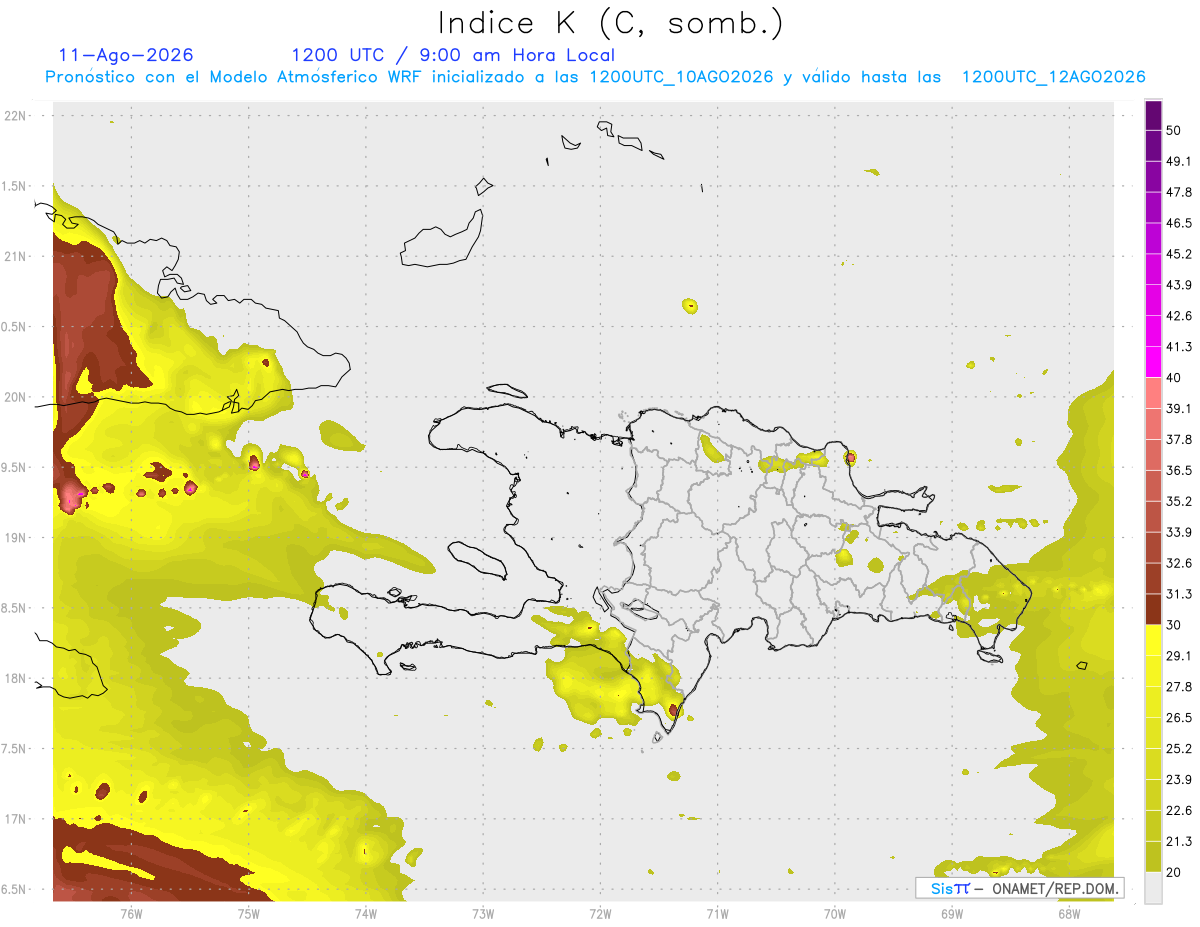Click the colorbar value "43.9"
The height and width of the screenshot is (927, 1200).
click(1179, 285)
